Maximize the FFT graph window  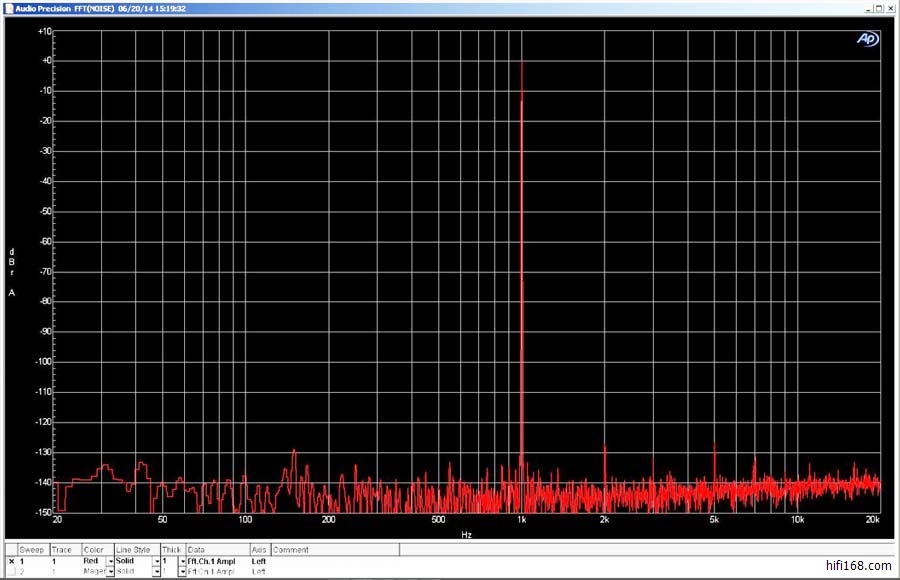[879, 6]
